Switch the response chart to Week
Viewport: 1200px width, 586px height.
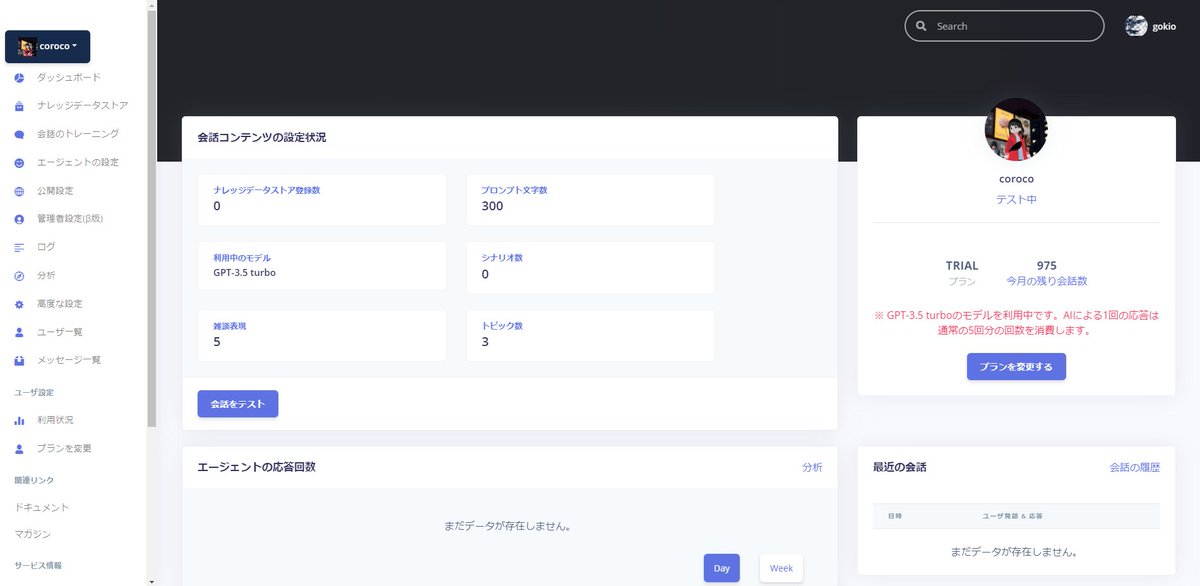(781, 568)
